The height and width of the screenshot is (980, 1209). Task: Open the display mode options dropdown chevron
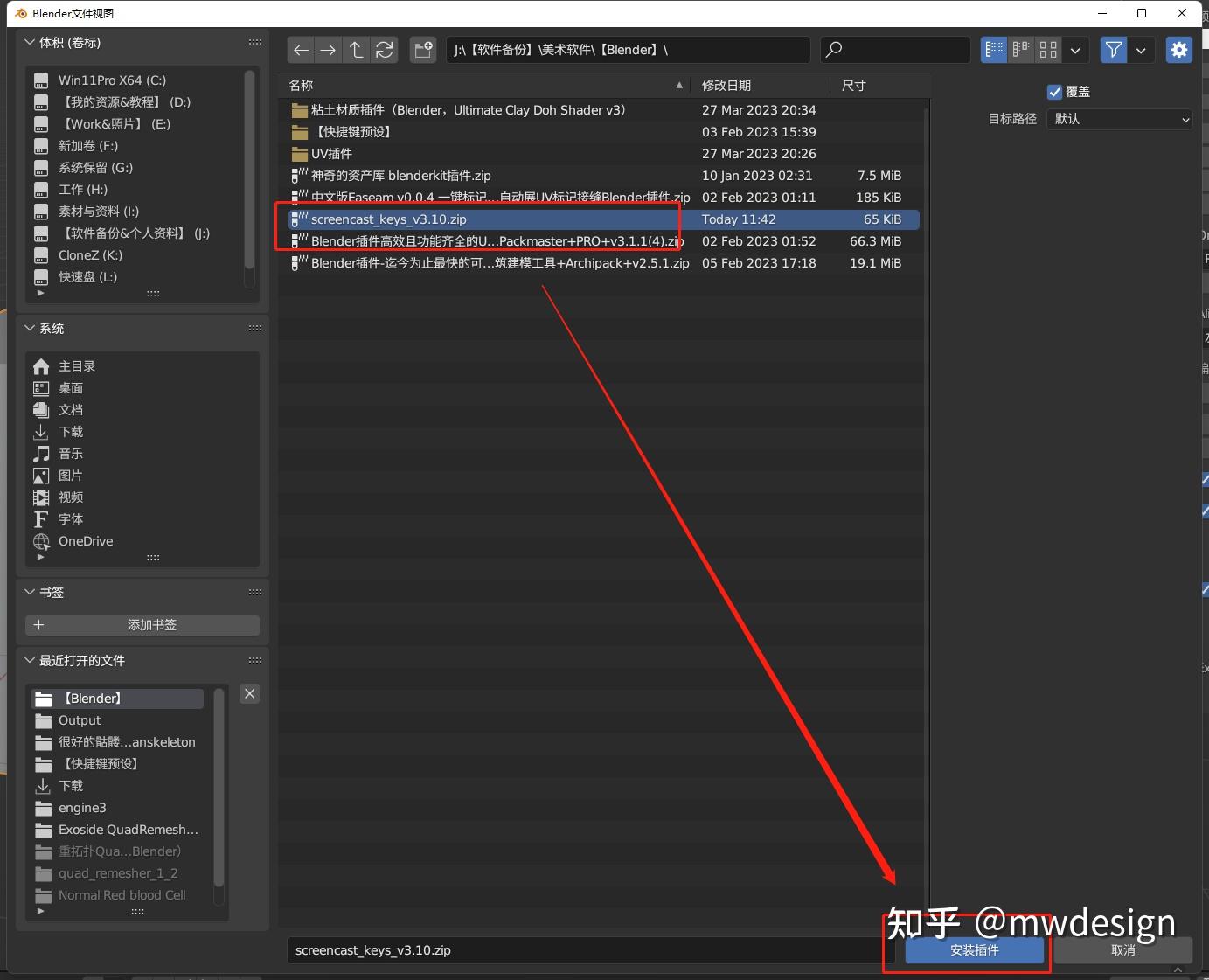click(x=1075, y=50)
